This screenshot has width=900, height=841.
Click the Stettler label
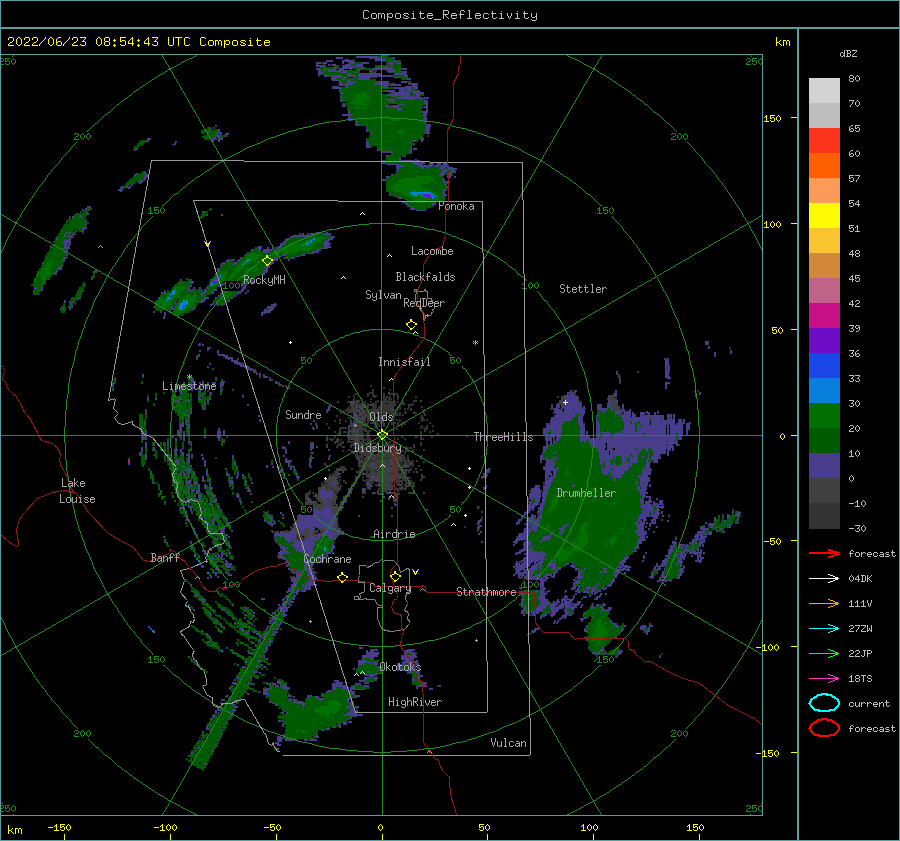pyautogui.click(x=583, y=289)
